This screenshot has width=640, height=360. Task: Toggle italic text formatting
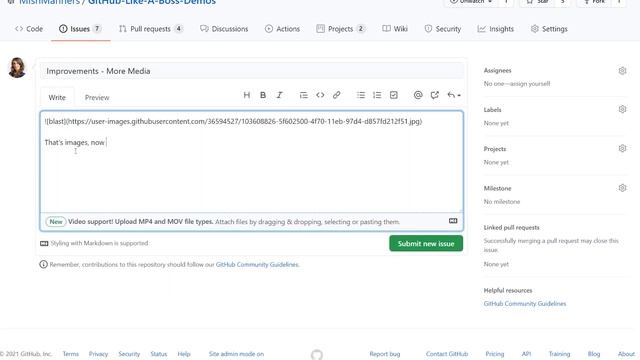click(279, 95)
